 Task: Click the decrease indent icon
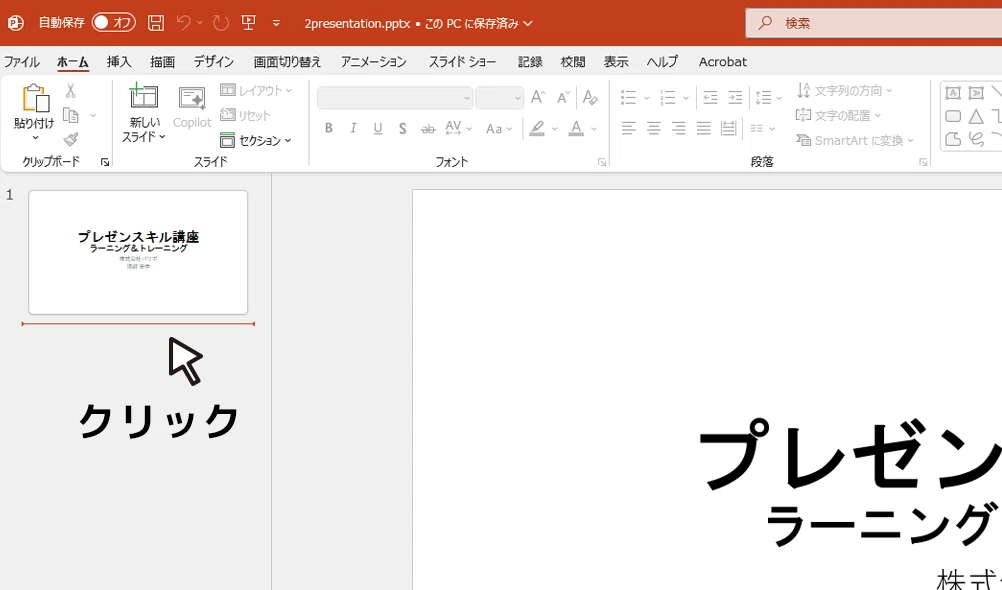(x=710, y=97)
